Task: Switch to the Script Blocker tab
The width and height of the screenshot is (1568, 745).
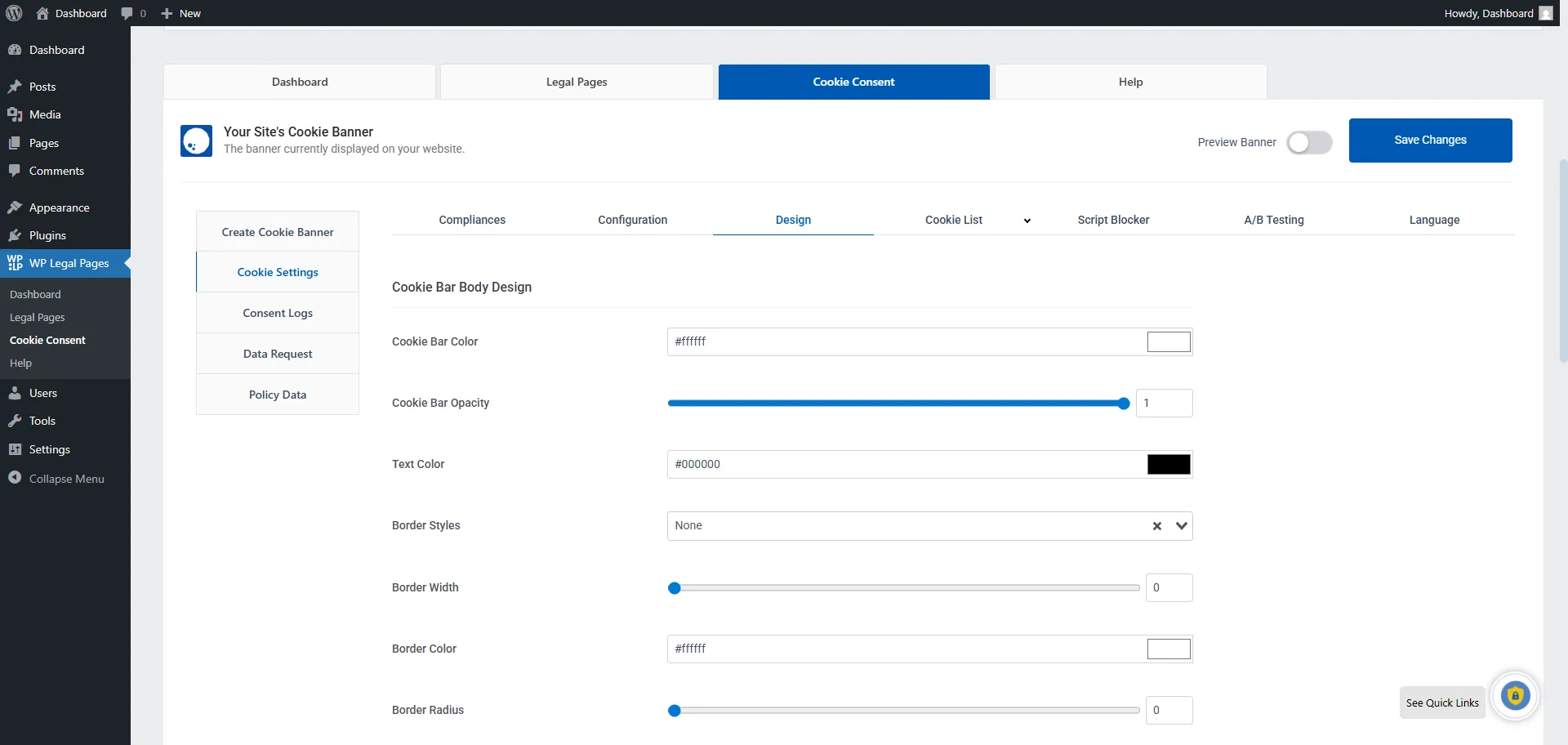Action: (x=1112, y=220)
